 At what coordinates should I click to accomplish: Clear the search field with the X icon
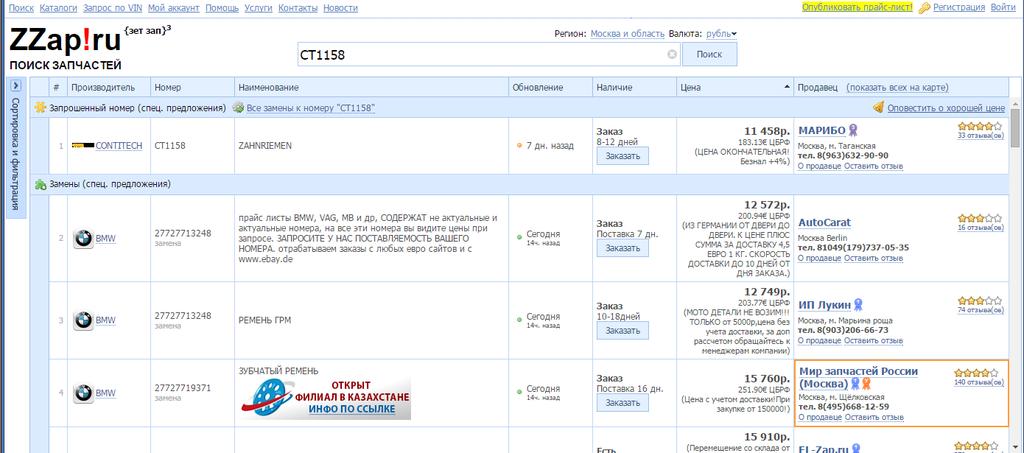pos(672,54)
